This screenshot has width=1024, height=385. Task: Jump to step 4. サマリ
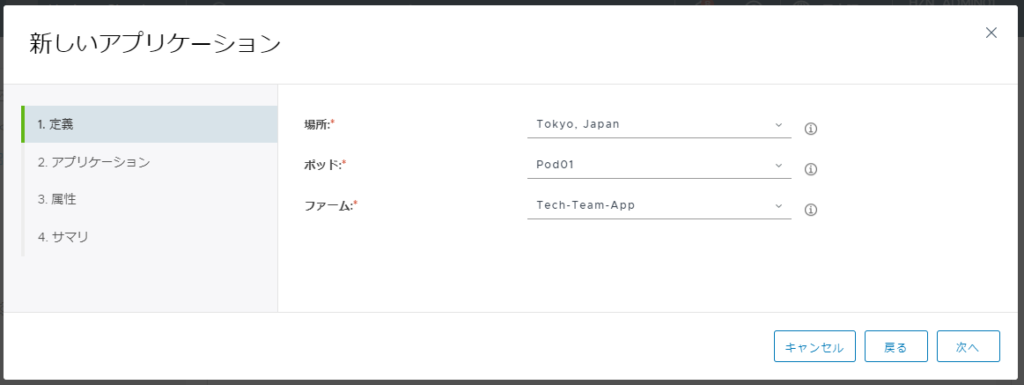pyautogui.click(x=150, y=238)
